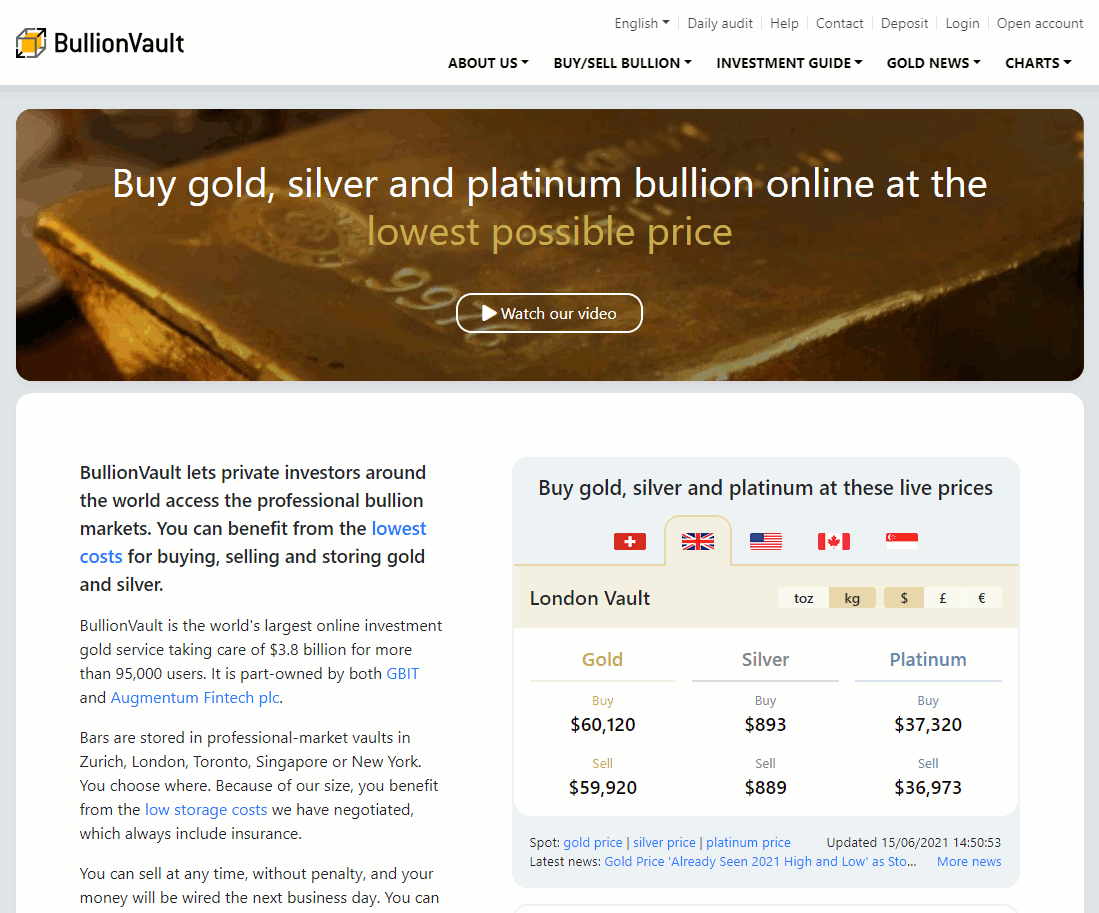Switch weight unit to kg

point(852,598)
